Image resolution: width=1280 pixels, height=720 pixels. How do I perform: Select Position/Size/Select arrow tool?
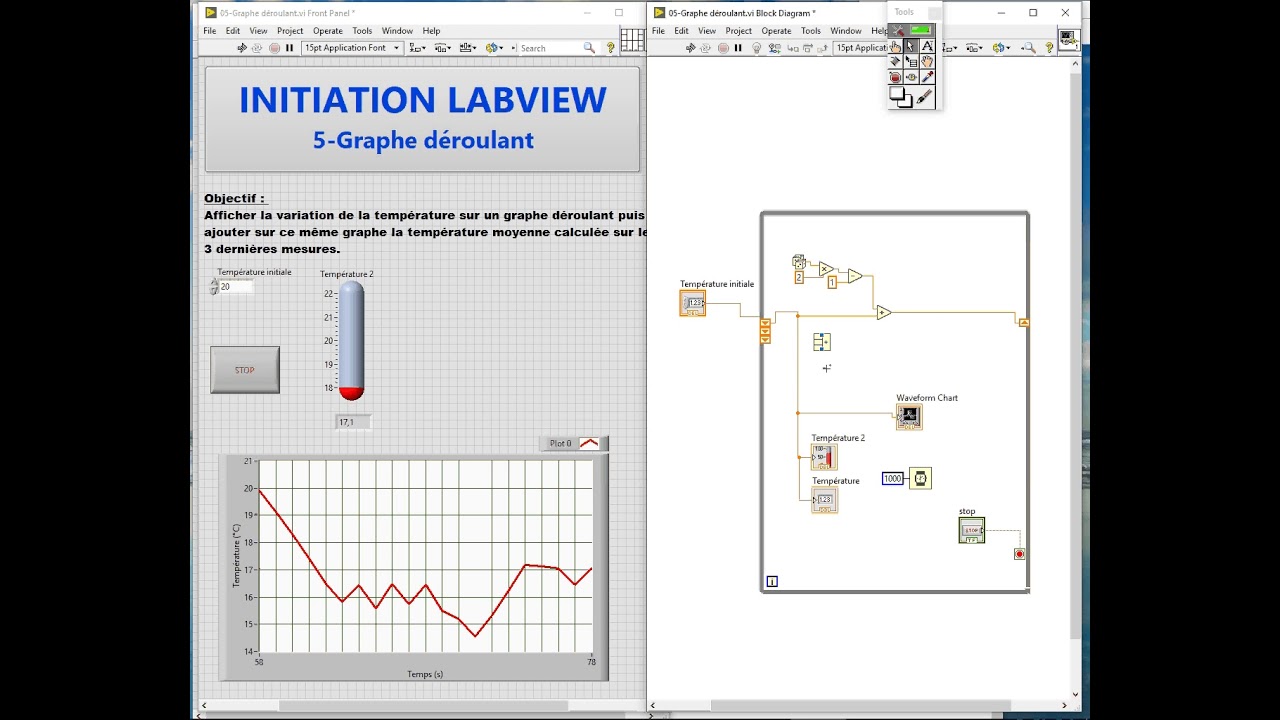[x=911, y=46]
